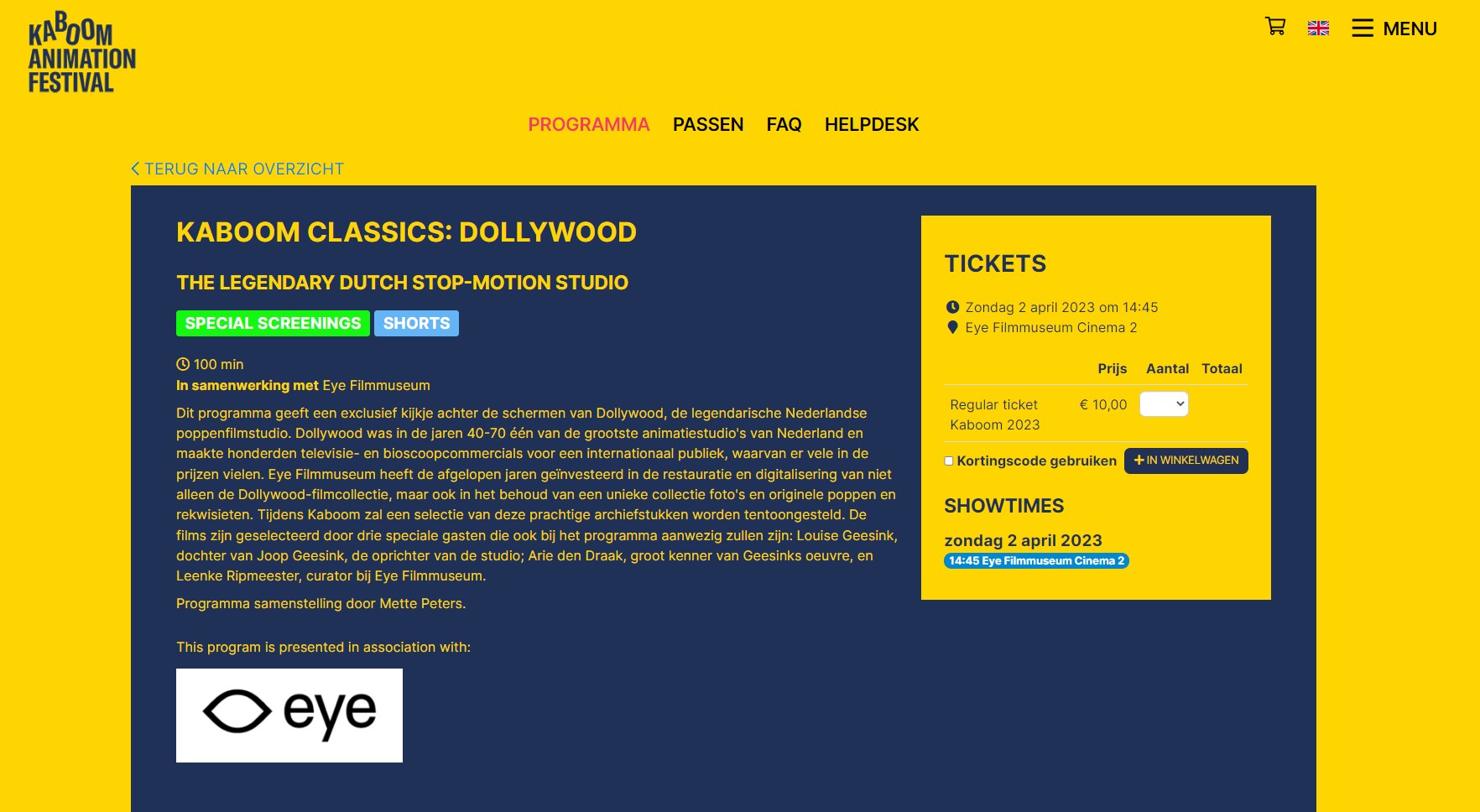Switch language via the UK flag
Viewport: 1480px width, 812px height.
tap(1318, 29)
